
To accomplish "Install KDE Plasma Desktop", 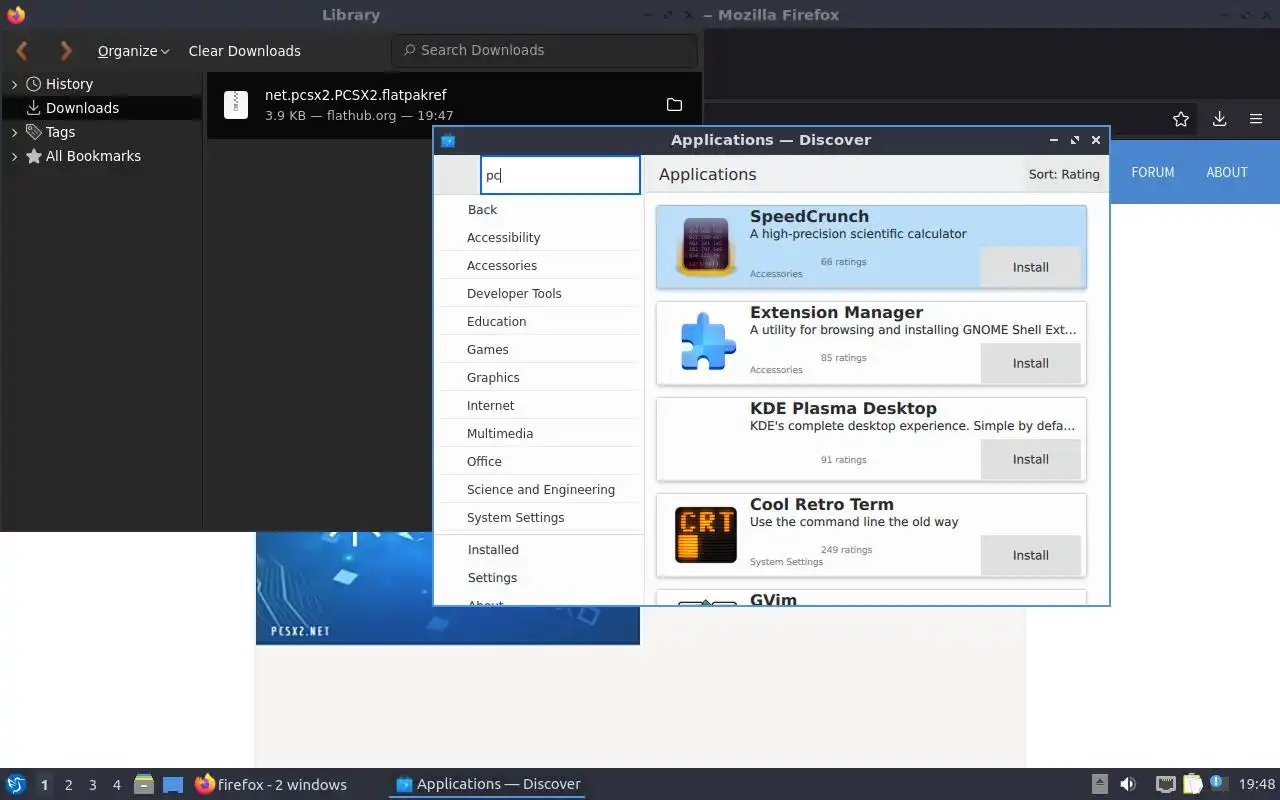I will pos(1030,459).
